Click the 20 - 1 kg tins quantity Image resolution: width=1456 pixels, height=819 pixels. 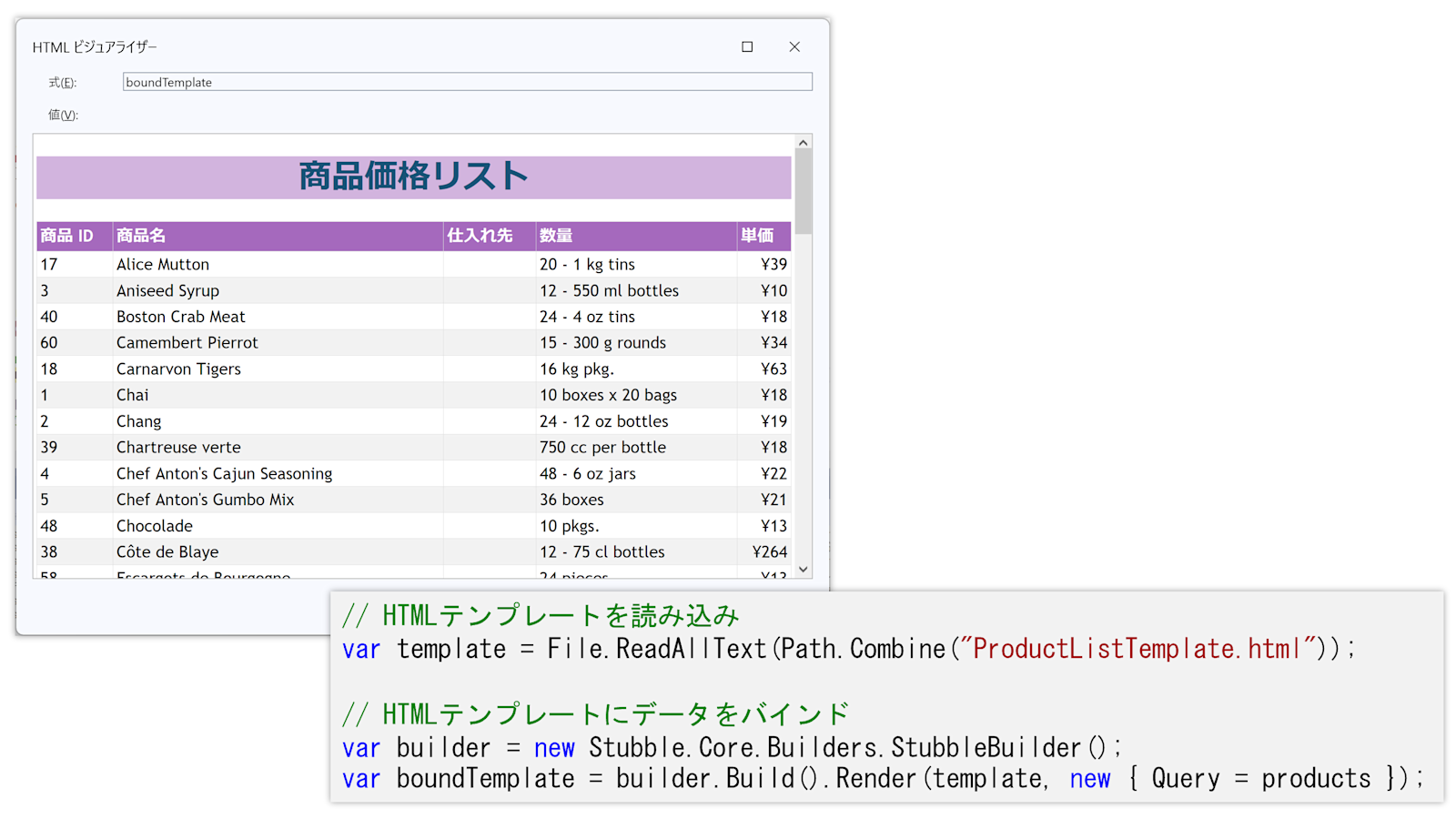coord(587,264)
